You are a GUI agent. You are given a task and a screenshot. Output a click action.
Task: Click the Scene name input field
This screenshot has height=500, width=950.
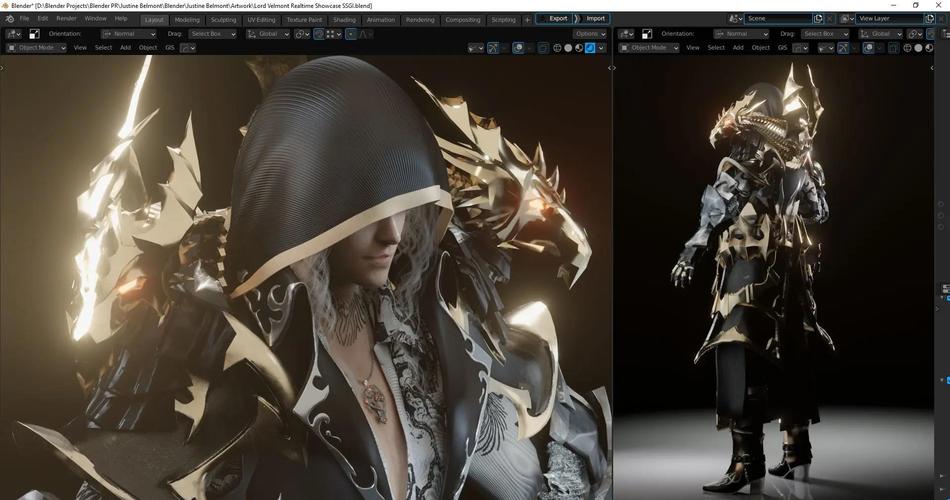780,18
